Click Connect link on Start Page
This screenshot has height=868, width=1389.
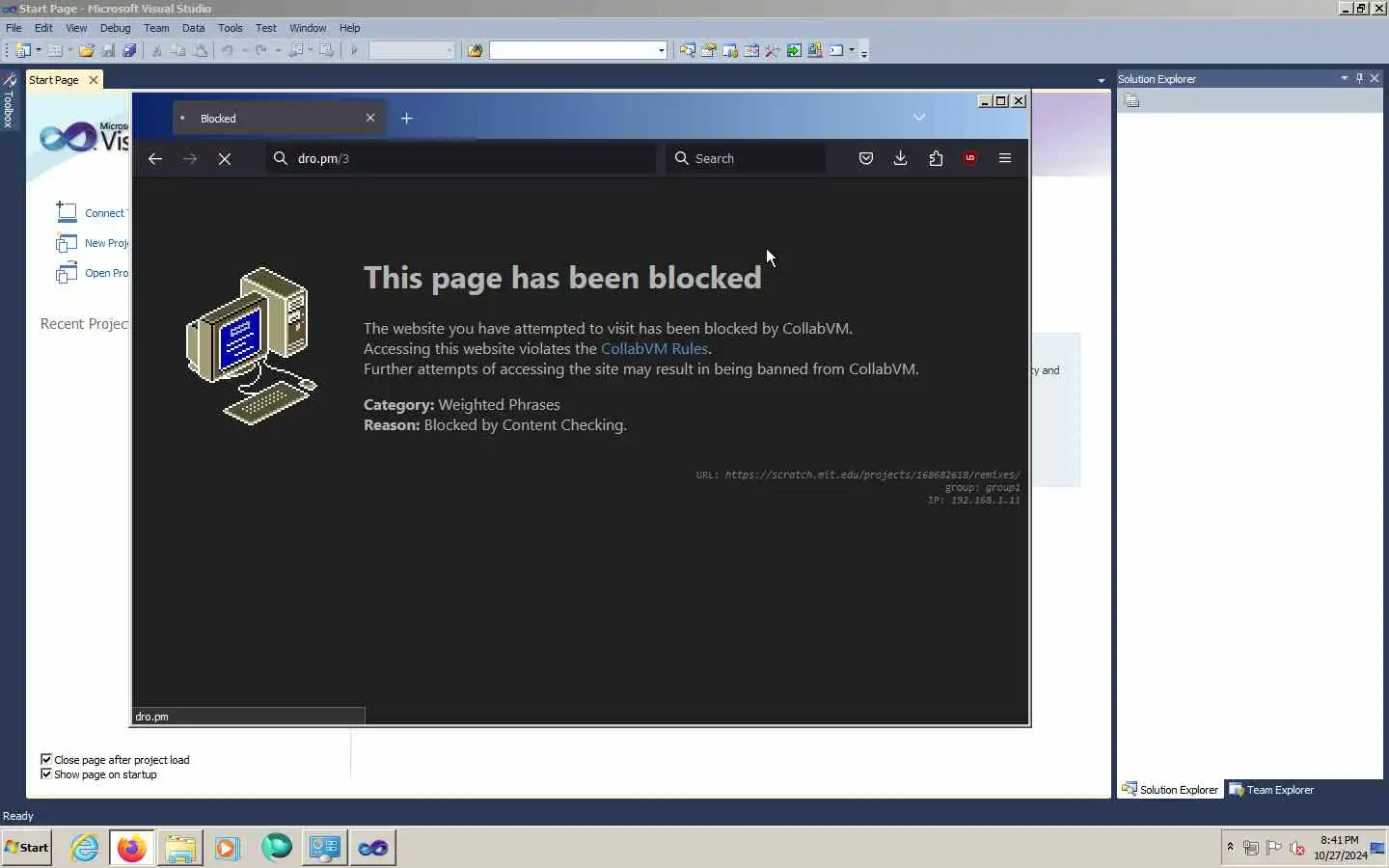pos(104,213)
